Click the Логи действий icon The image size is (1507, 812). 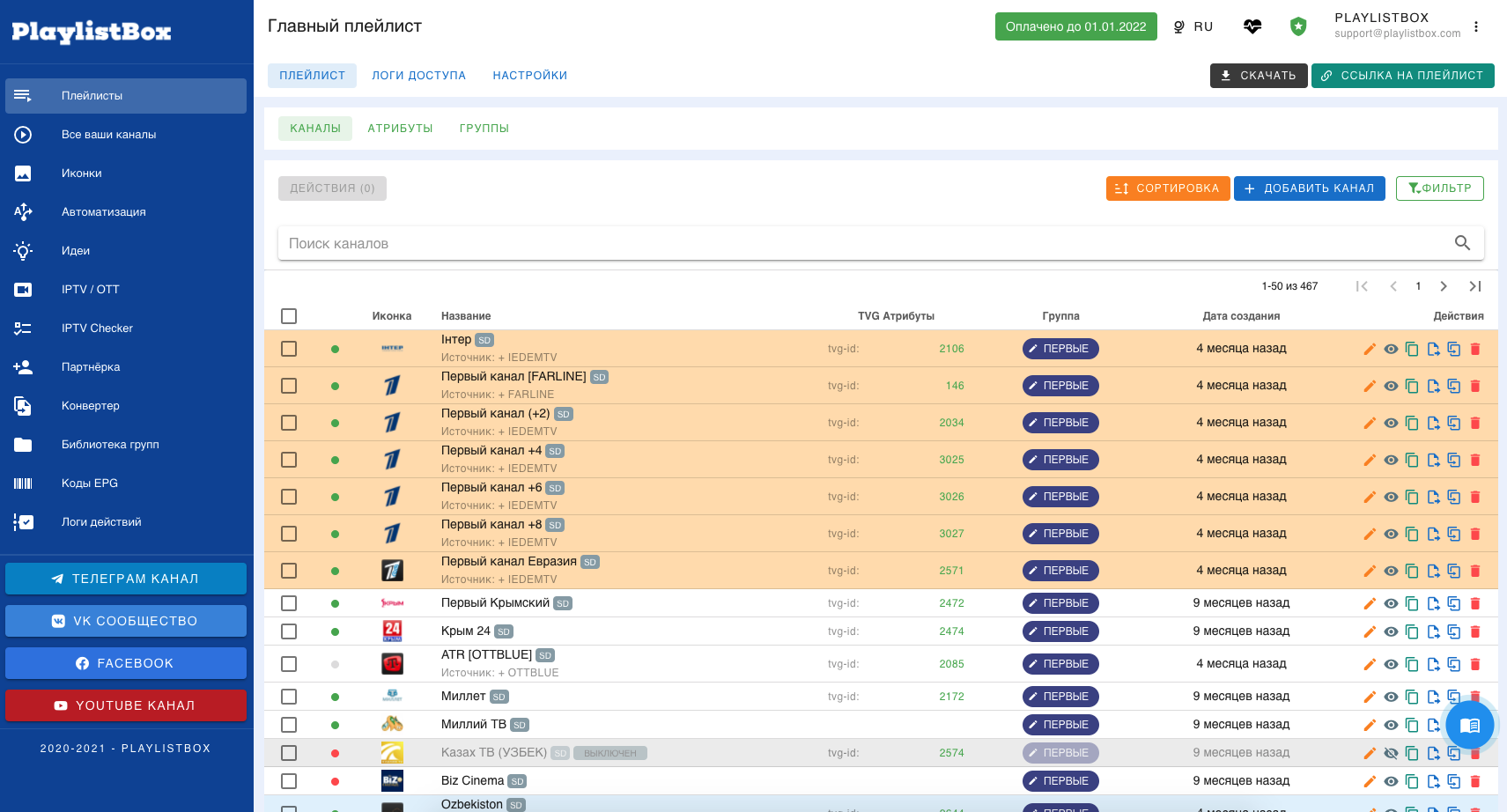(23, 522)
